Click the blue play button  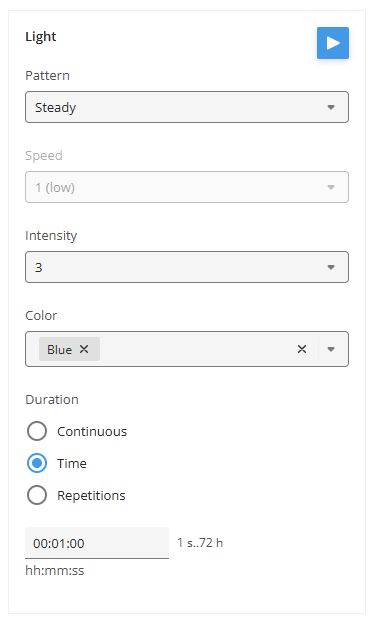(x=333, y=43)
